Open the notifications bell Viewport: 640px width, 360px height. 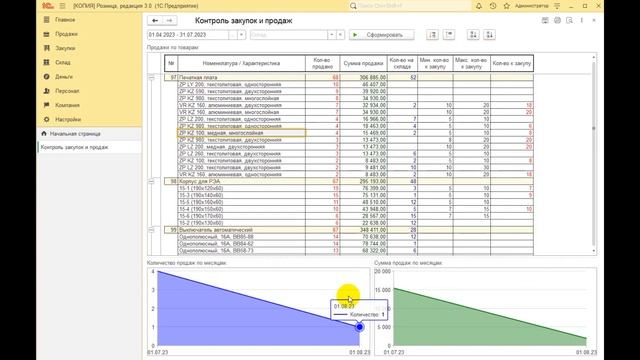coord(479,6)
